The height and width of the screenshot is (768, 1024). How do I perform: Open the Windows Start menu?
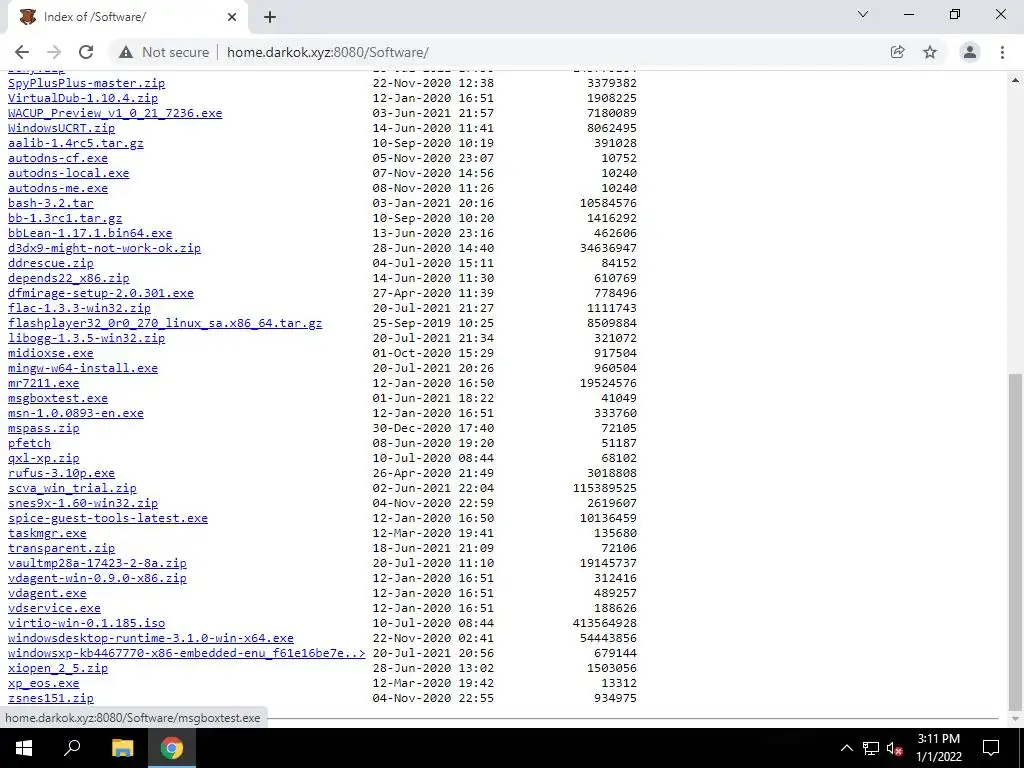click(x=24, y=748)
